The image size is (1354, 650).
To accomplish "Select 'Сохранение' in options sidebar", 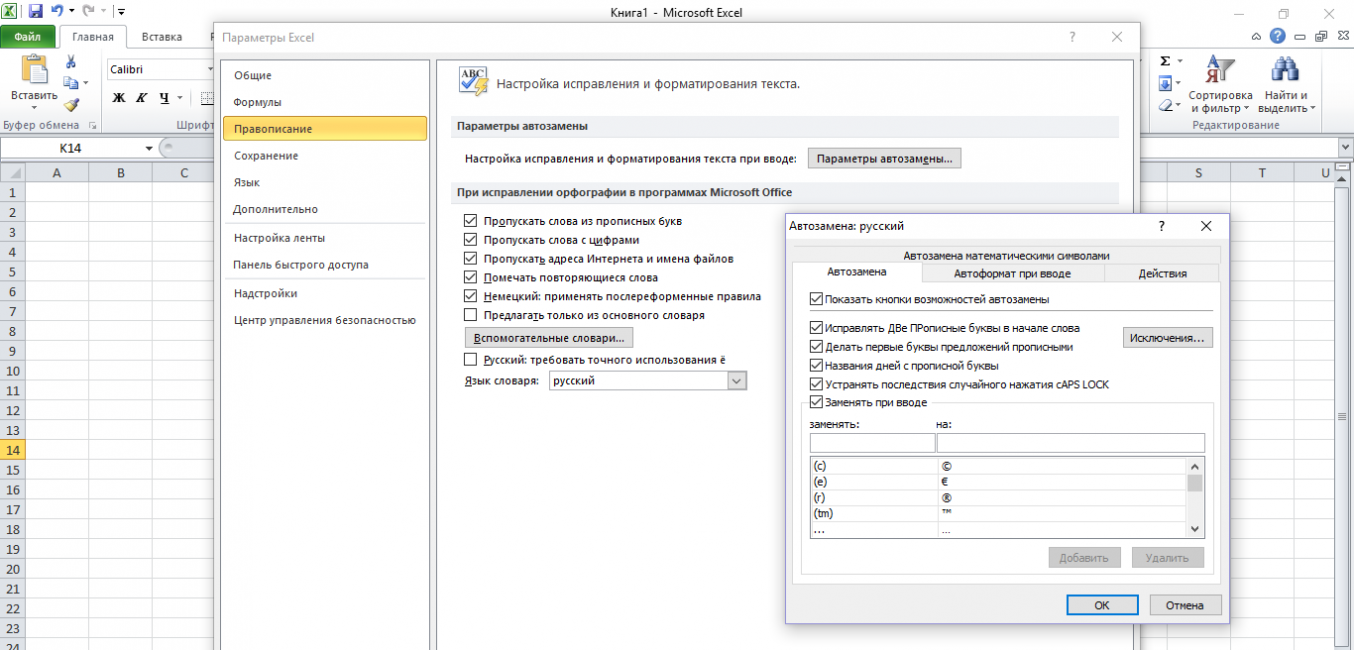I will click(x=266, y=156).
